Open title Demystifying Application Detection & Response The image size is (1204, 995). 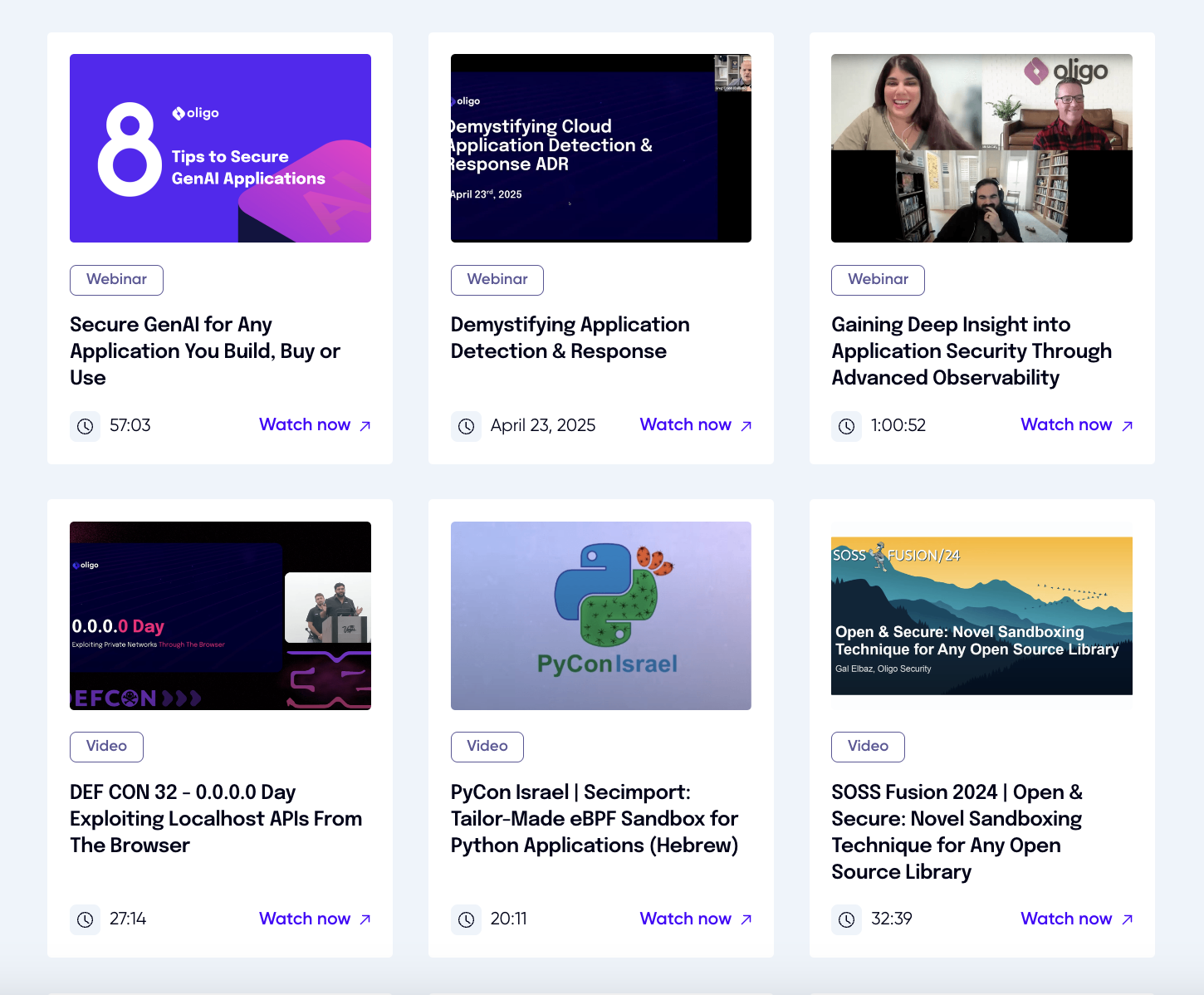click(570, 338)
